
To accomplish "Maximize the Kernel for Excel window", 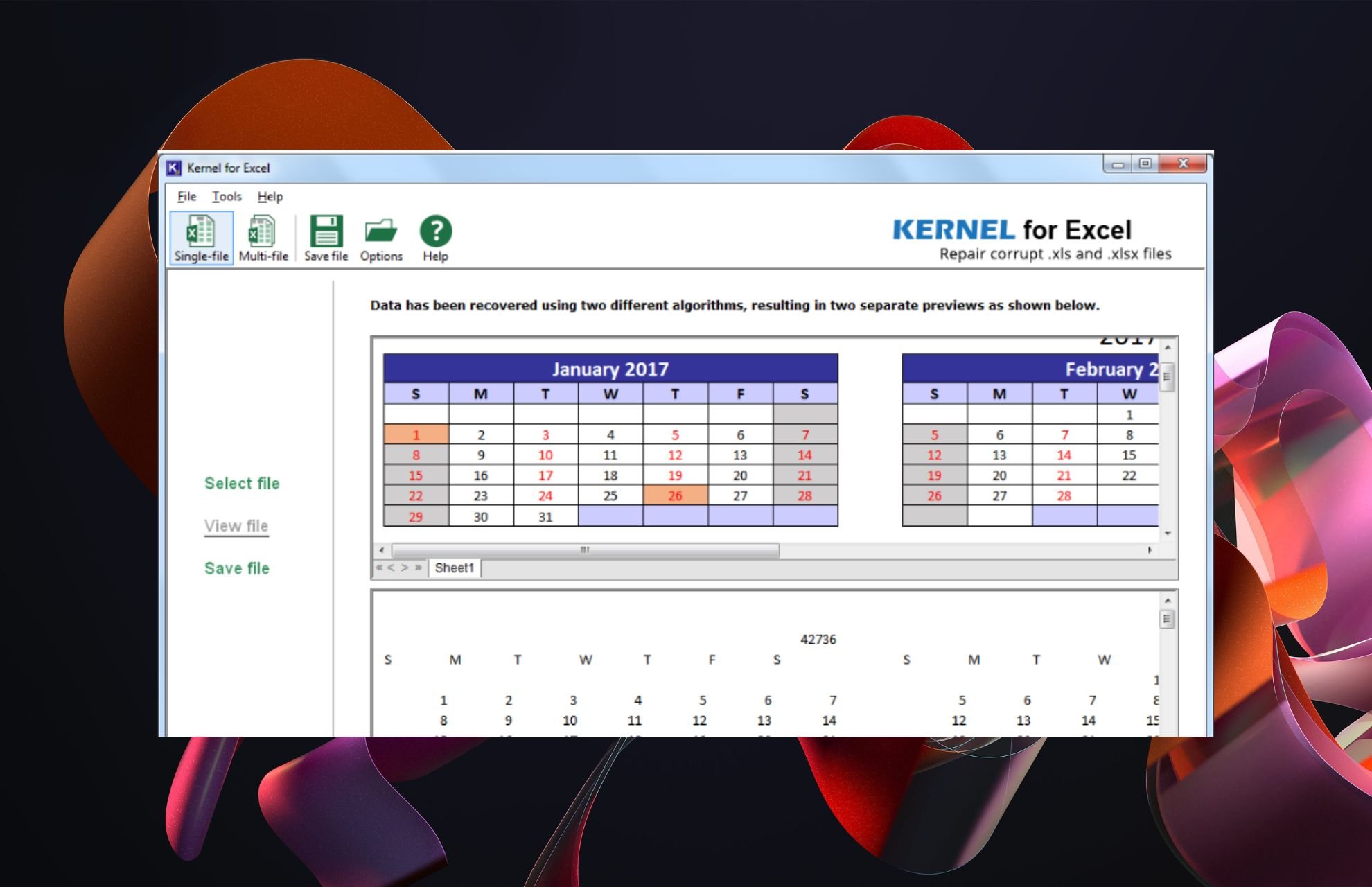I will click(x=1145, y=164).
